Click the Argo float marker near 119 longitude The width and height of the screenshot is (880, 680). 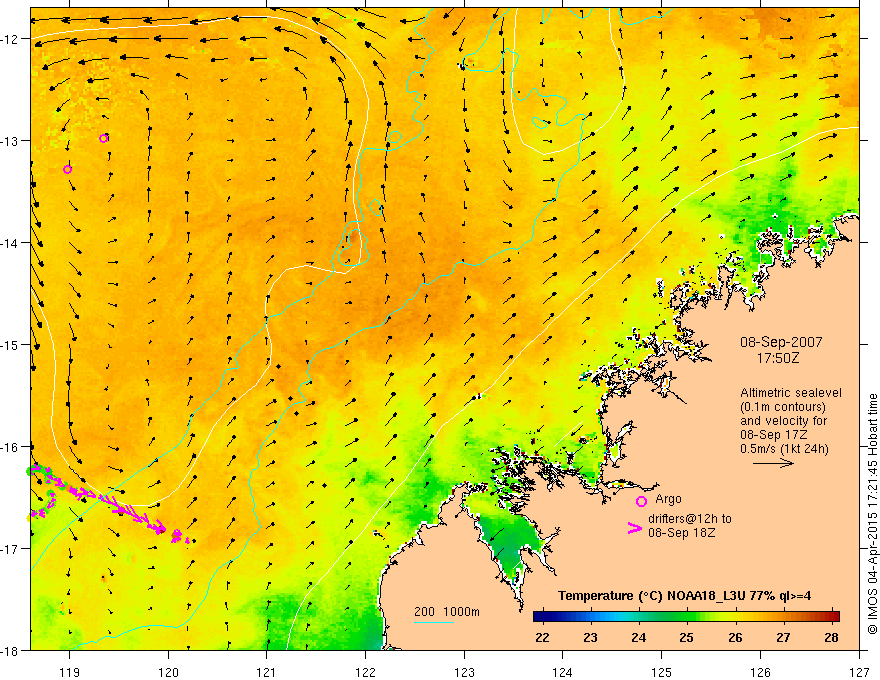67,169
